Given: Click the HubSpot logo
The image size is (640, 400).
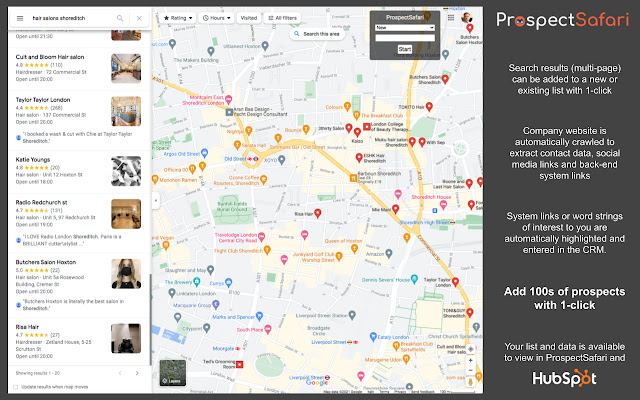Looking at the screenshot, I should pyautogui.click(x=564, y=378).
